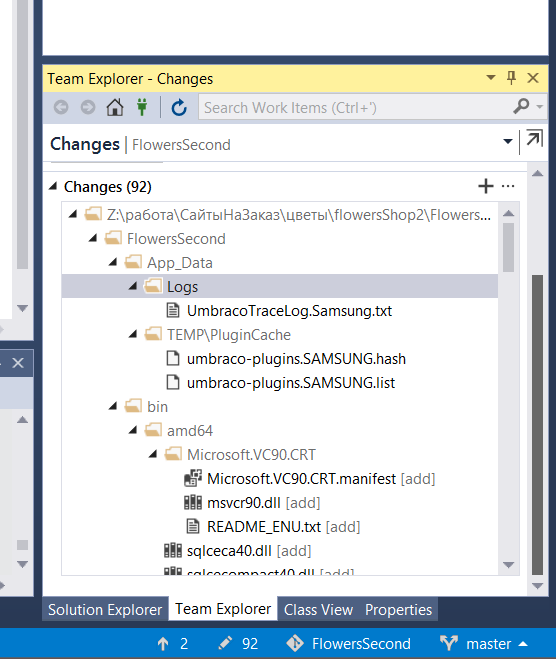This screenshot has height=659, width=556.
Task: Close the left-side docked panel
Action: tap(18, 363)
